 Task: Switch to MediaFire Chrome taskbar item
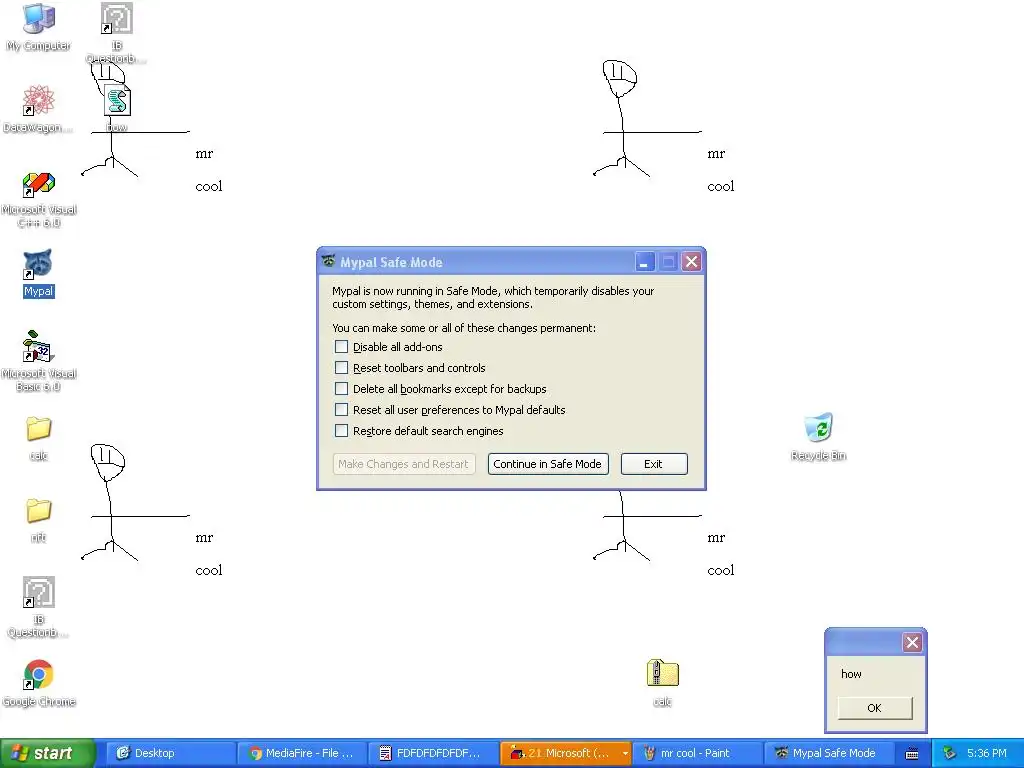[300, 753]
